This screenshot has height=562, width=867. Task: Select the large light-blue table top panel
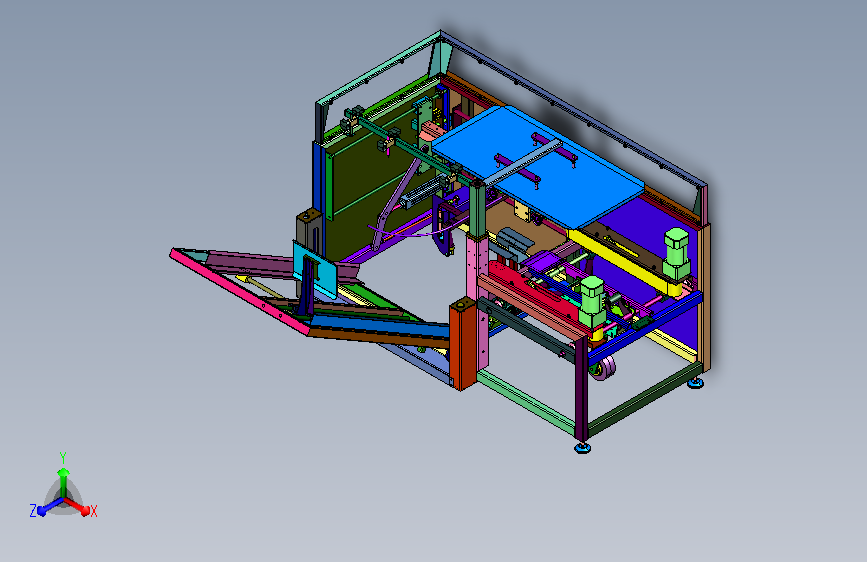(x=536, y=166)
